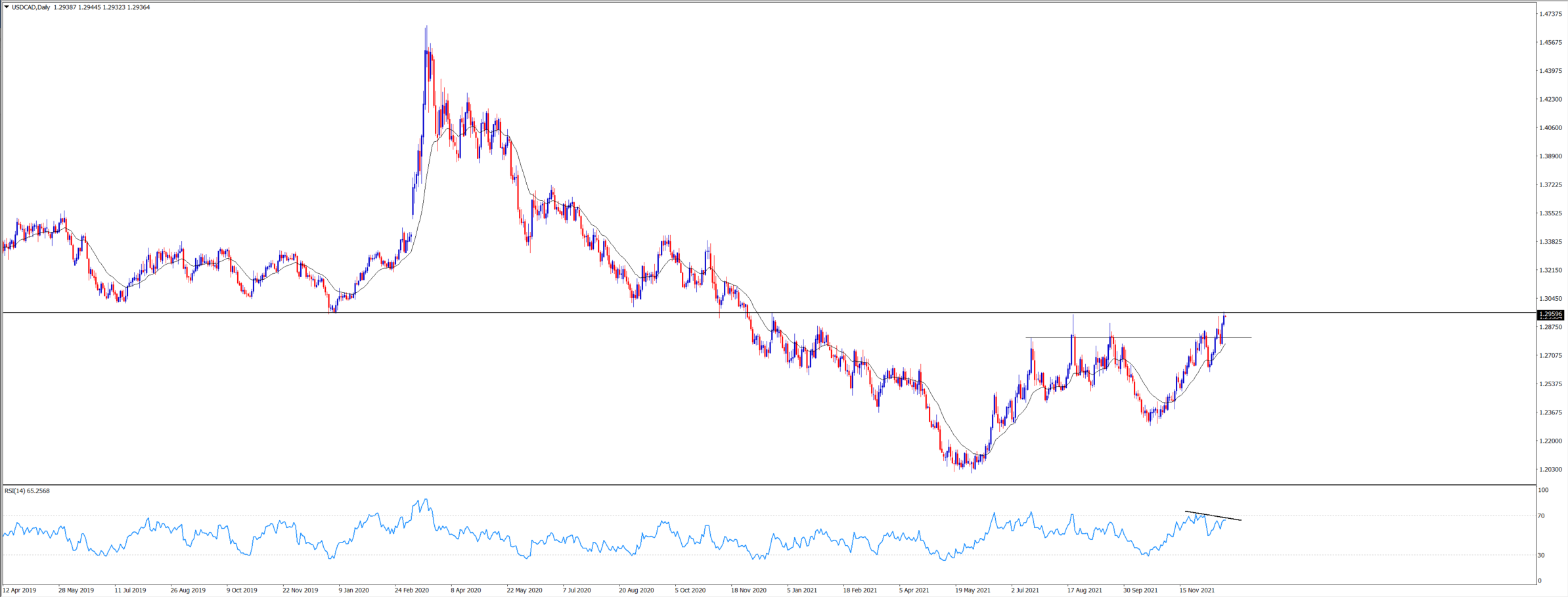Open the chart dropdown arrow beside USDCAD,Daily
The image size is (1568, 597).
(x=7, y=7)
